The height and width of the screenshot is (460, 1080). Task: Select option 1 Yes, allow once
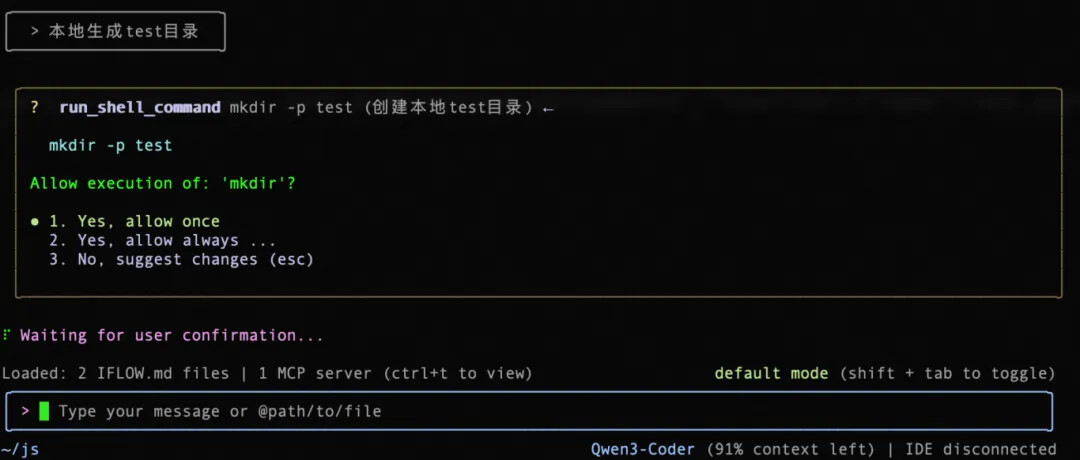click(134, 221)
